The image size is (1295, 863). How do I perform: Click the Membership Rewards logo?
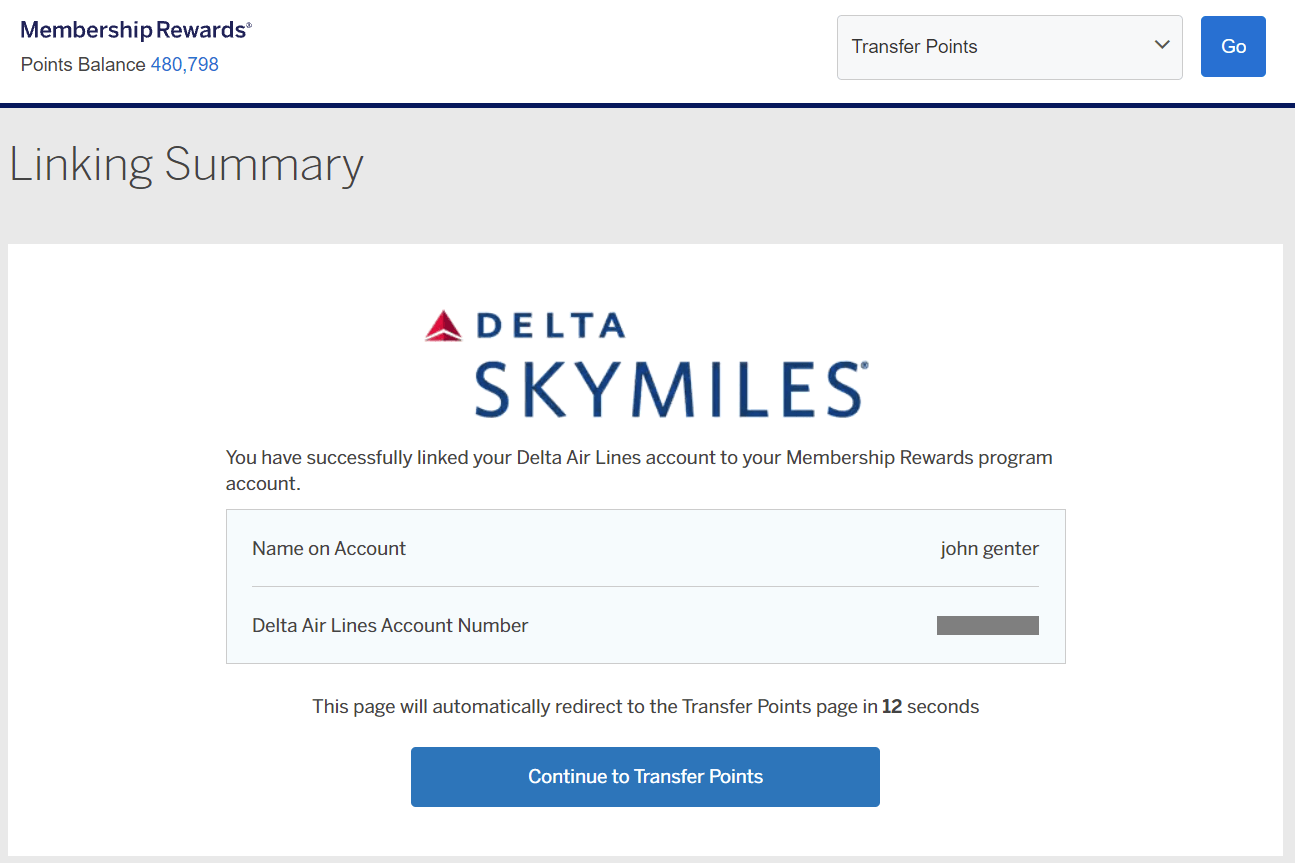[x=135, y=30]
